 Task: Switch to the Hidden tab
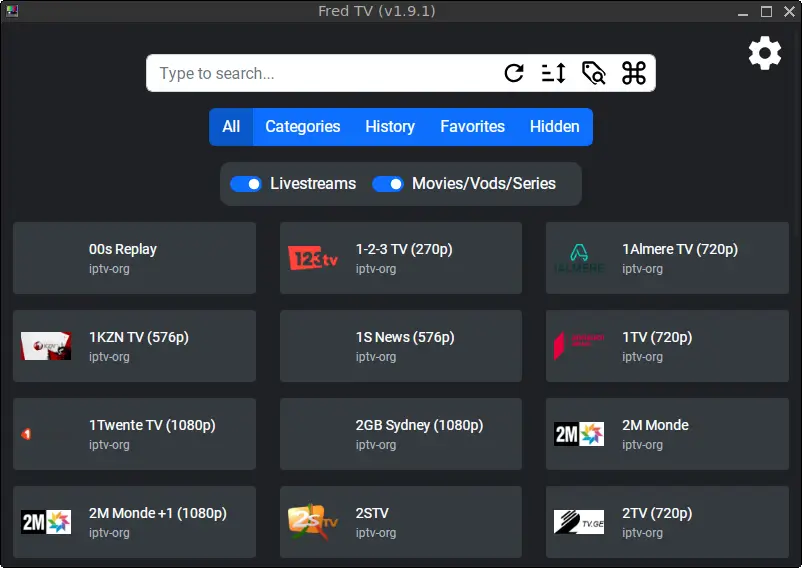click(554, 127)
